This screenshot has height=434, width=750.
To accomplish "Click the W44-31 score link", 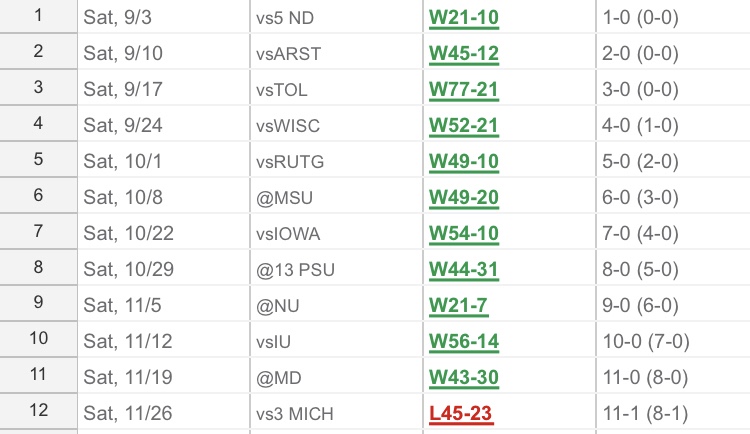I will point(463,268).
